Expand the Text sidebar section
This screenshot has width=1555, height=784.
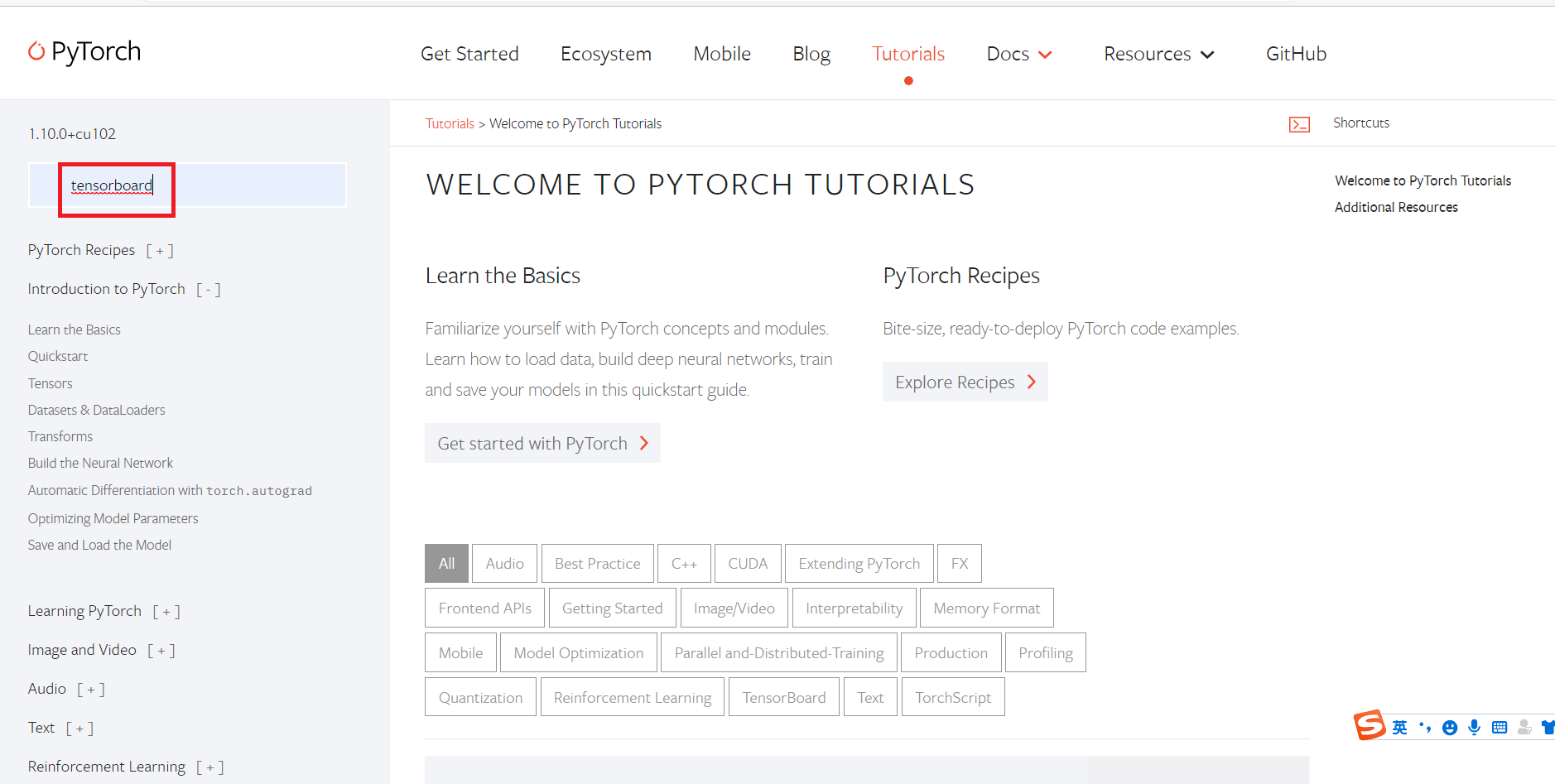79,729
